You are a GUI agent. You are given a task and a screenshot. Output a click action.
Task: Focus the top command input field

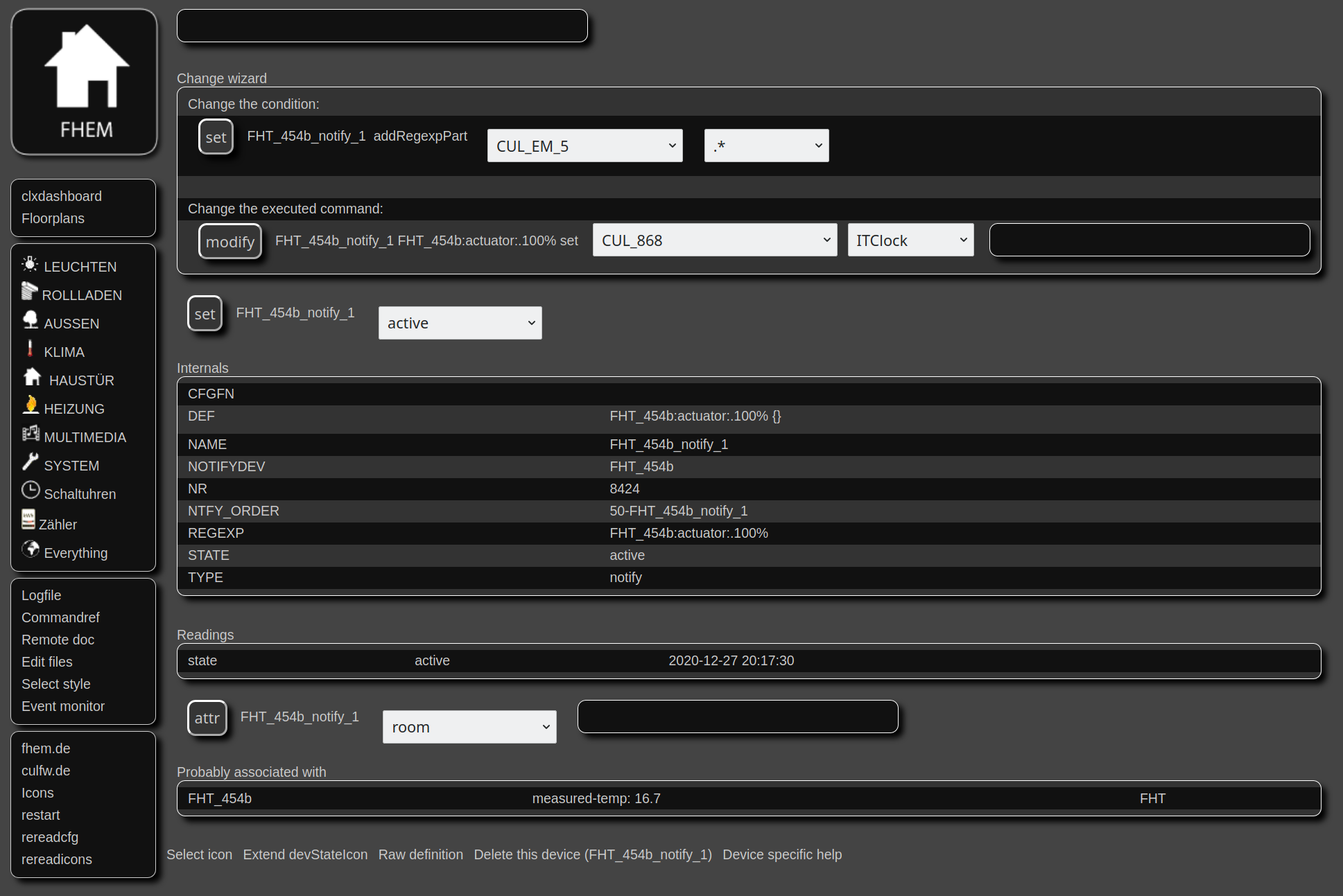click(x=382, y=26)
